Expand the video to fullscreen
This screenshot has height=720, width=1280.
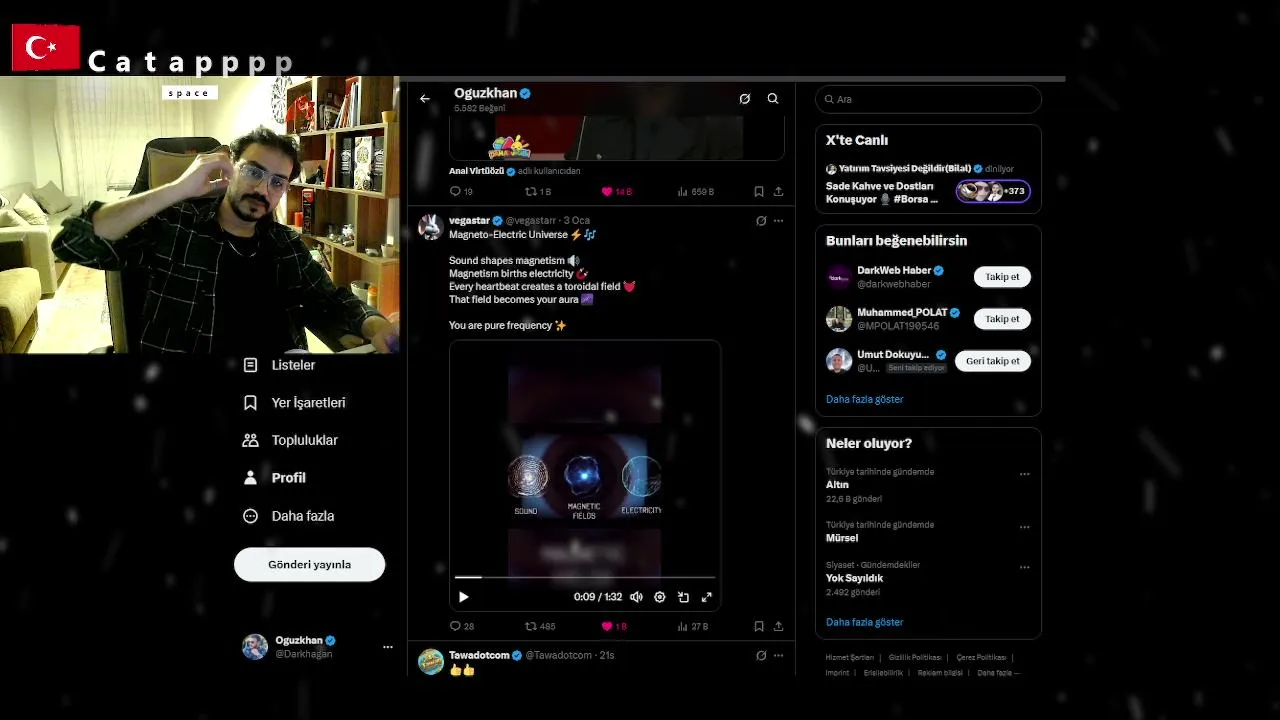[707, 597]
